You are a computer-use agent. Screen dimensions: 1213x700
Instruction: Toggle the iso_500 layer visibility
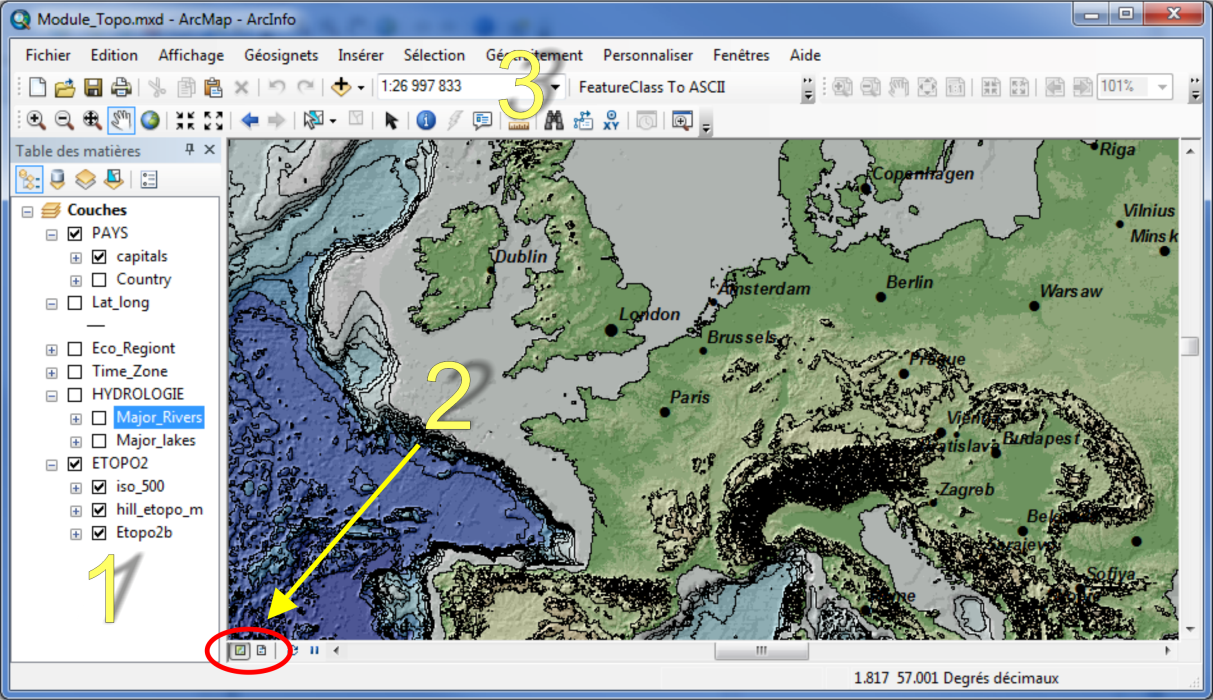[x=99, y=487]
